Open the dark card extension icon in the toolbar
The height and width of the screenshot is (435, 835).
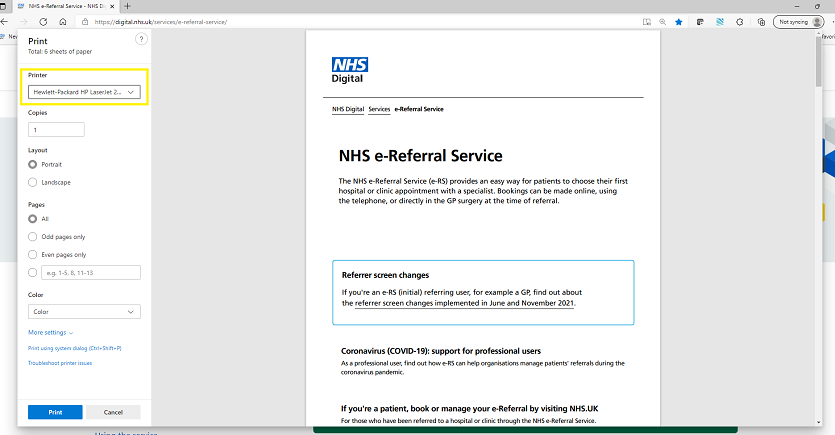click(700, 22)
